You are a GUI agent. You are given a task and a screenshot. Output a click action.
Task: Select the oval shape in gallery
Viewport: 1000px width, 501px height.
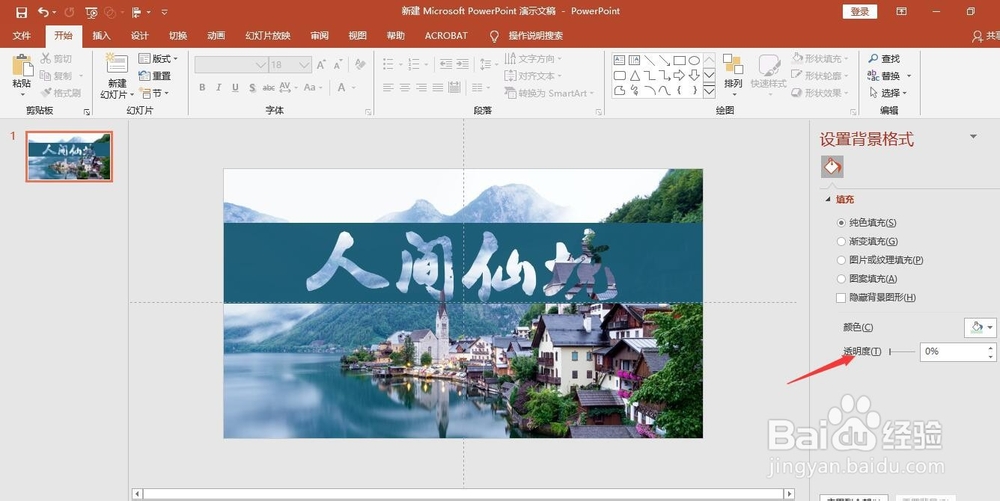(x=694, y=60)
